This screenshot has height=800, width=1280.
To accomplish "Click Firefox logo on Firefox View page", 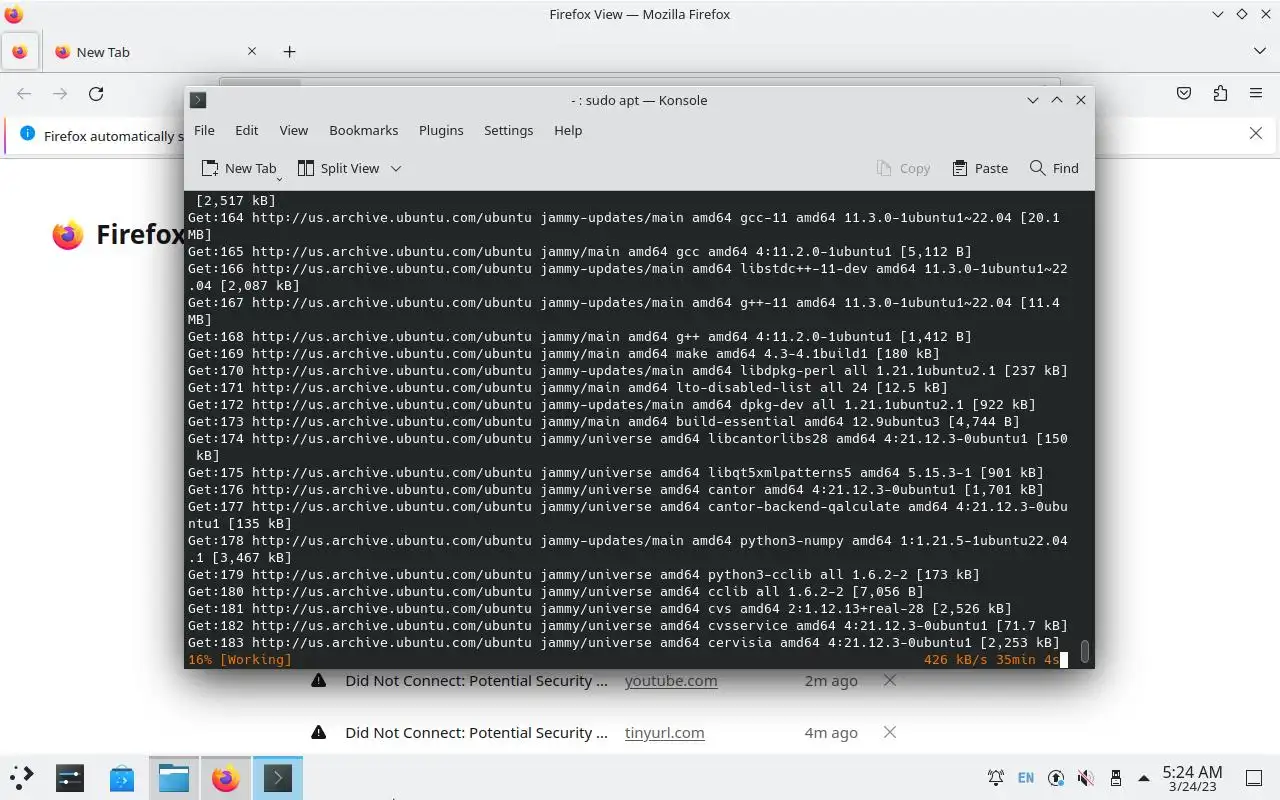I will [x=68, y=235].
